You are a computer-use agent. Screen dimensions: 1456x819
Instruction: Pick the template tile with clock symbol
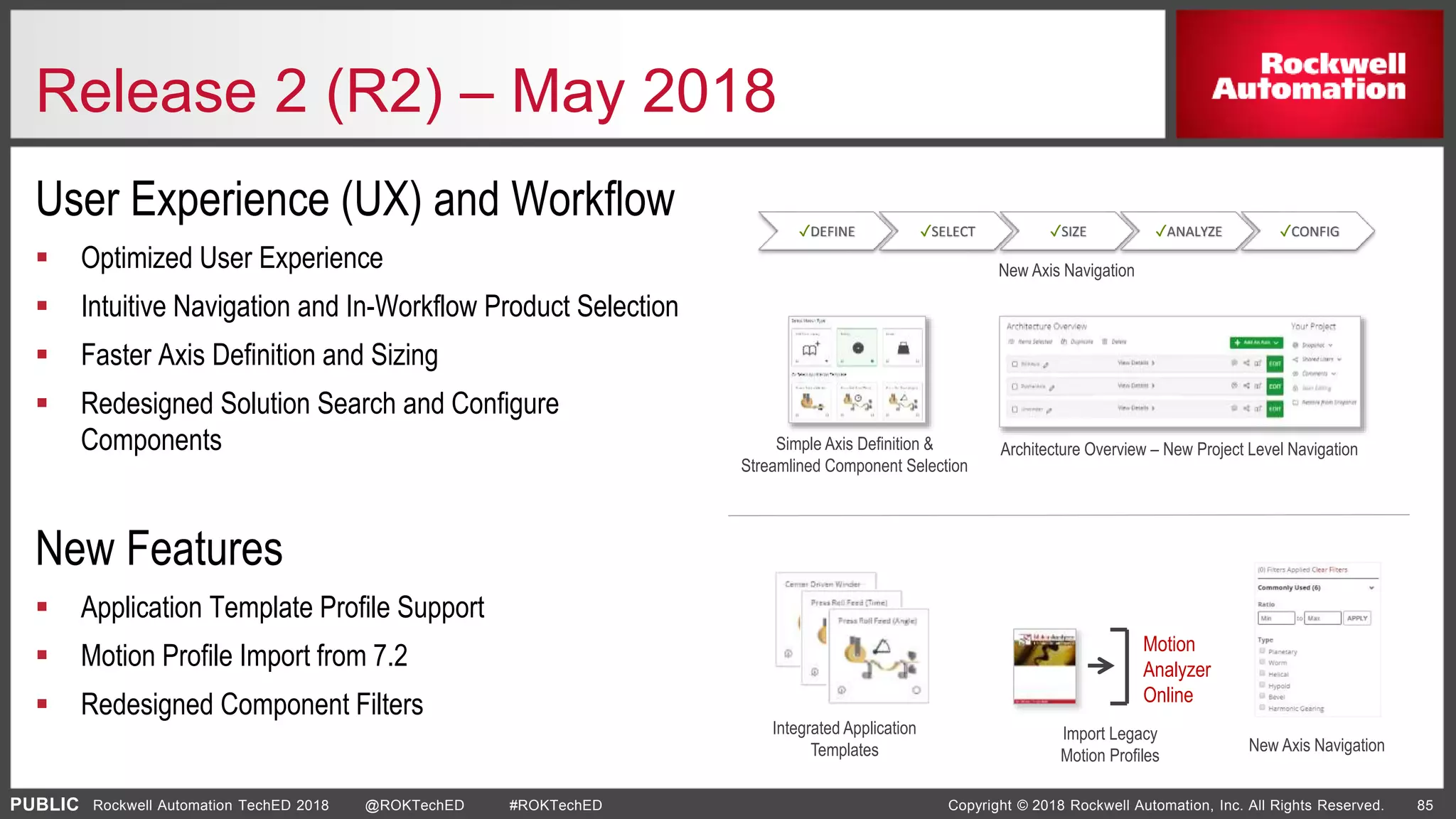(857, 401)
